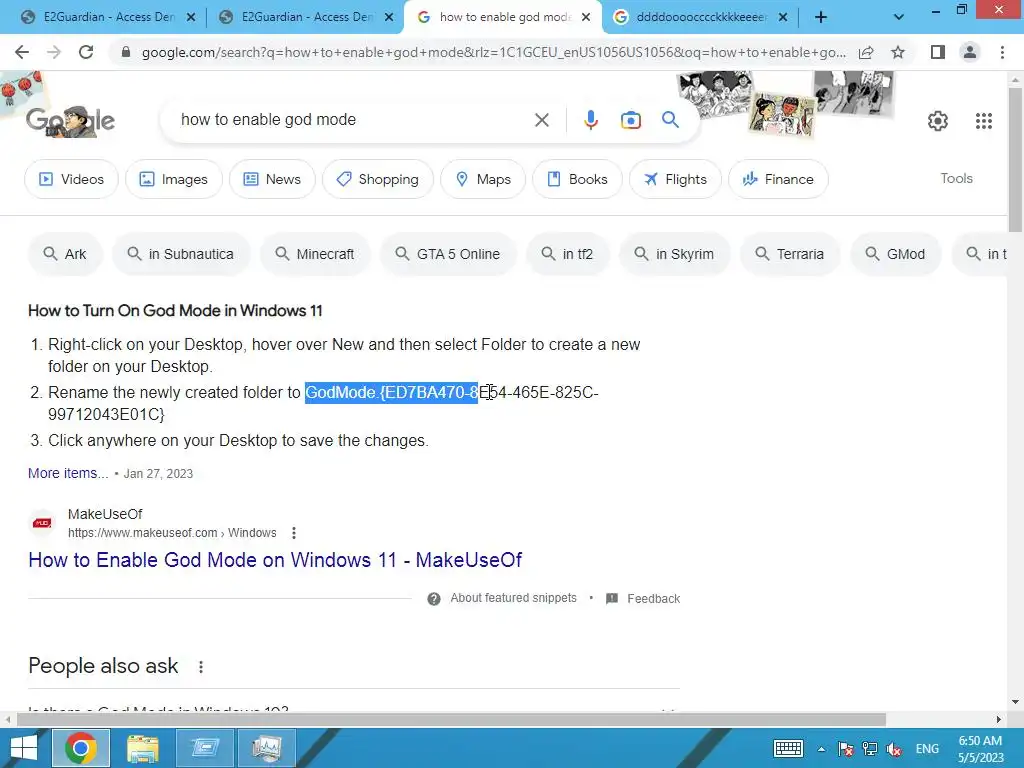Open search Tools

pos(956,178)
